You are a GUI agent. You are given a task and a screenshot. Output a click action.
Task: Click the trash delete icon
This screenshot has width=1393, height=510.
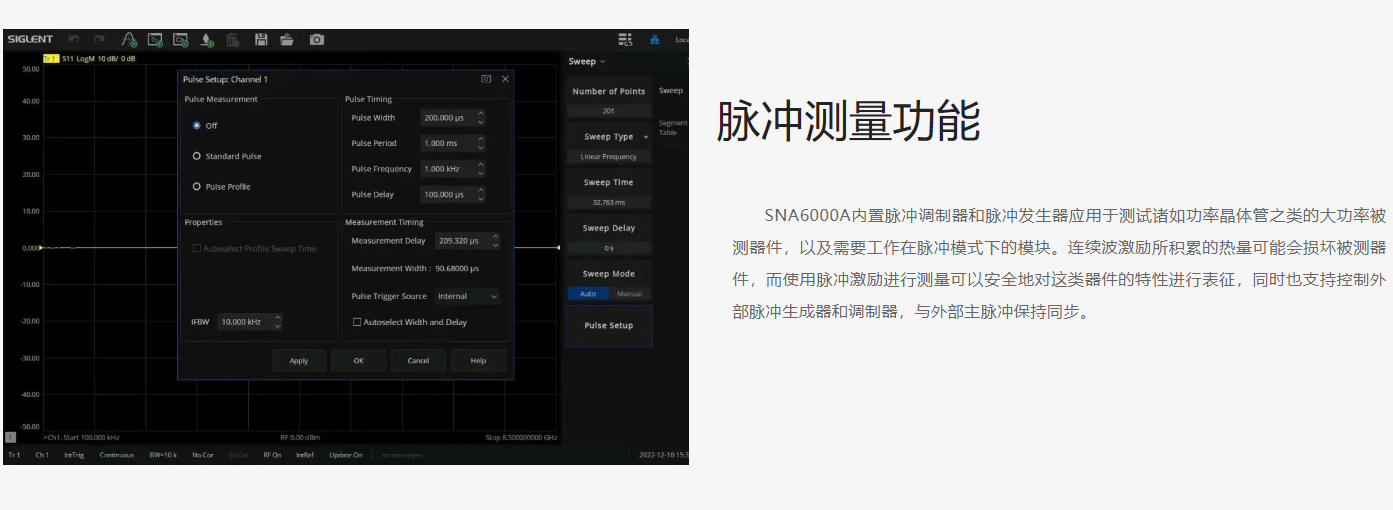(x=233, y=40)
